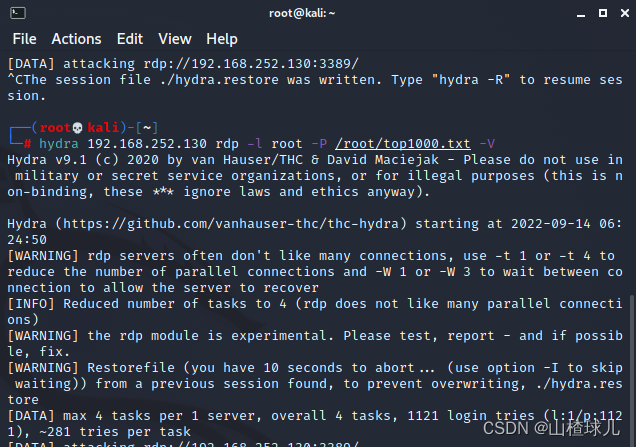Close the root@kali terminal window
Viewport: 636px width, 447px height.
click(x=625, y=13)
